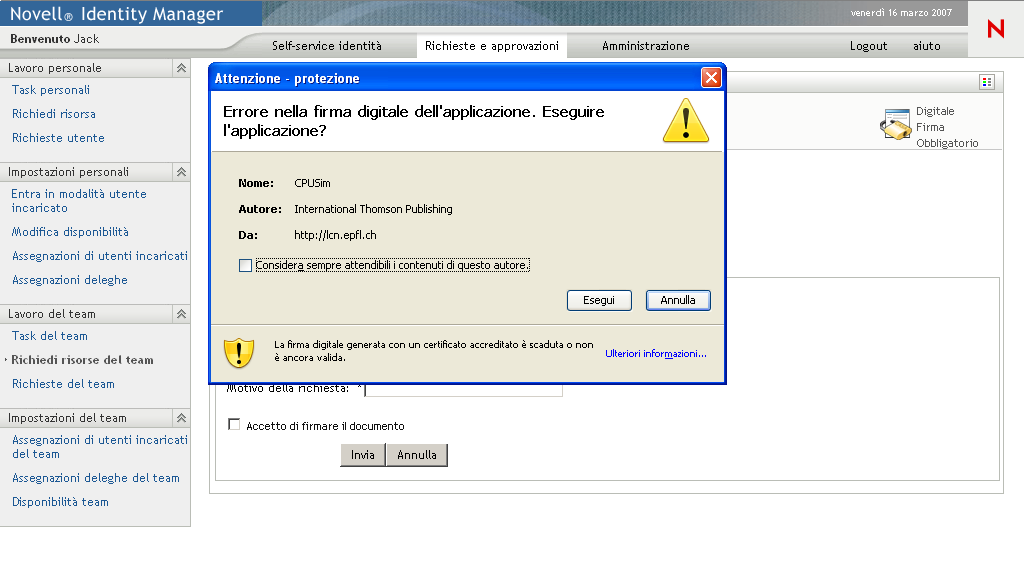The width and height of the screenshot is (1024, 581).
Task: Click the digital signature scroll icon
Action: pos(895,124)
